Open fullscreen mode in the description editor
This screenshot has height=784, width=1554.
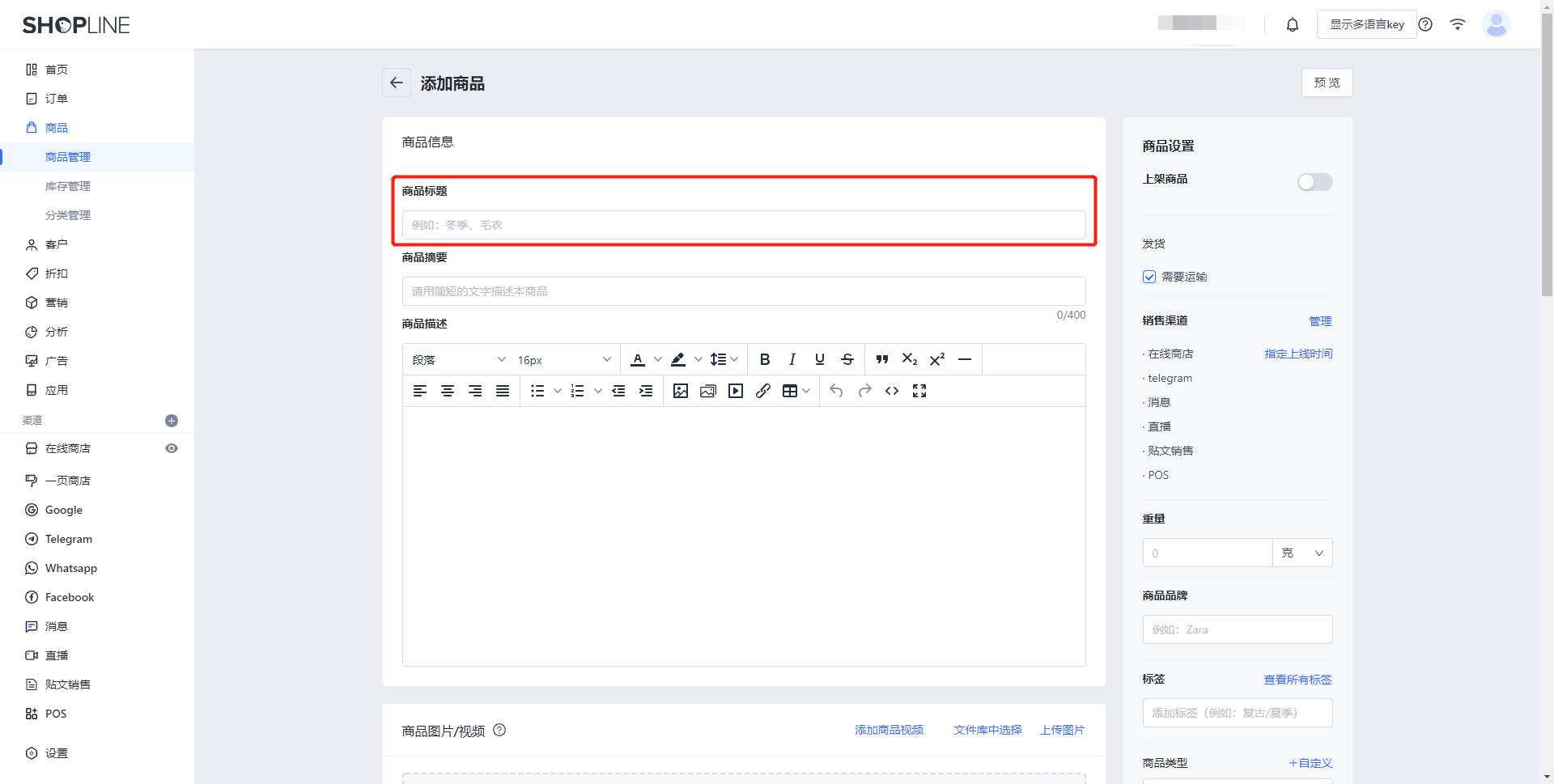click(919, 391)
